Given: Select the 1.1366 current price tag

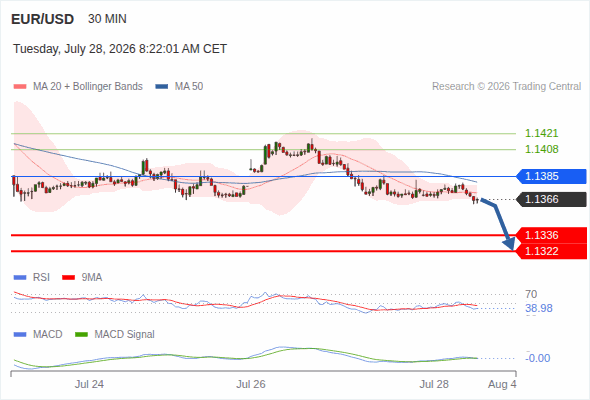Looking at the screenshot, I should tap(551, 199).
